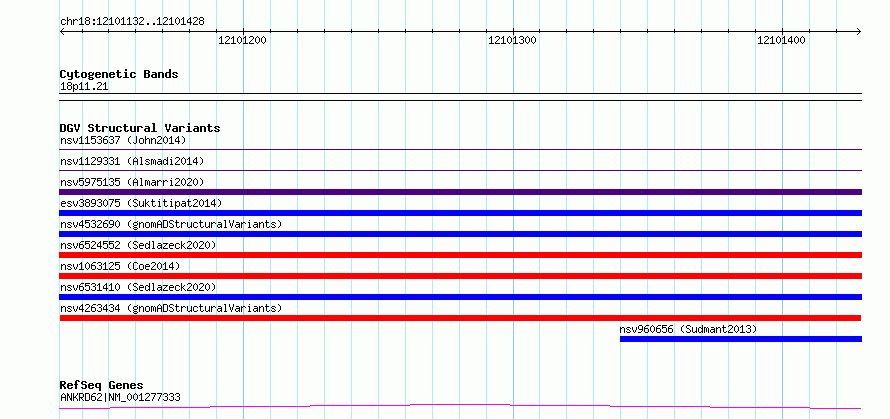Open variant nsv1153637 (John2014) label
890x419 pixels.
(x=123, y=140)
